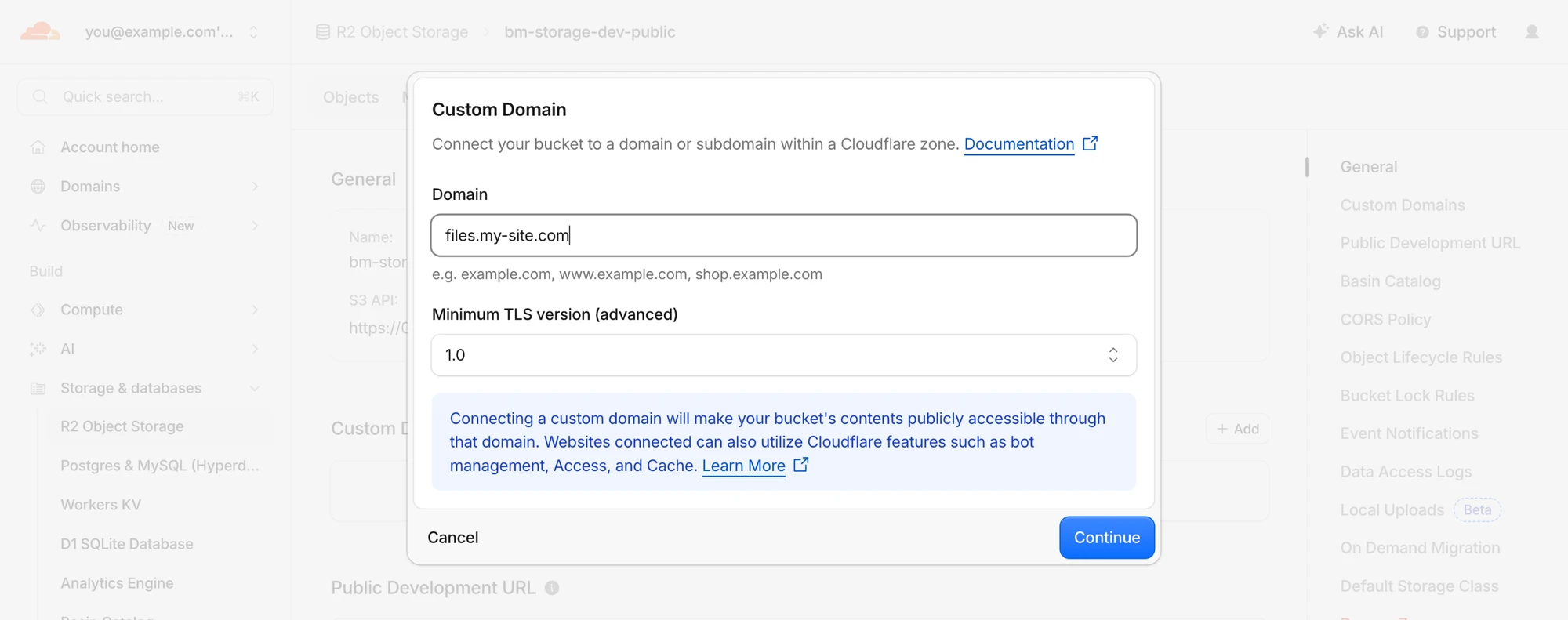Viewport: 1568px width, 620px height.
Task: Open Analytics Engine sidebar item
Action: pyautogui.click(x=118, y=583)
